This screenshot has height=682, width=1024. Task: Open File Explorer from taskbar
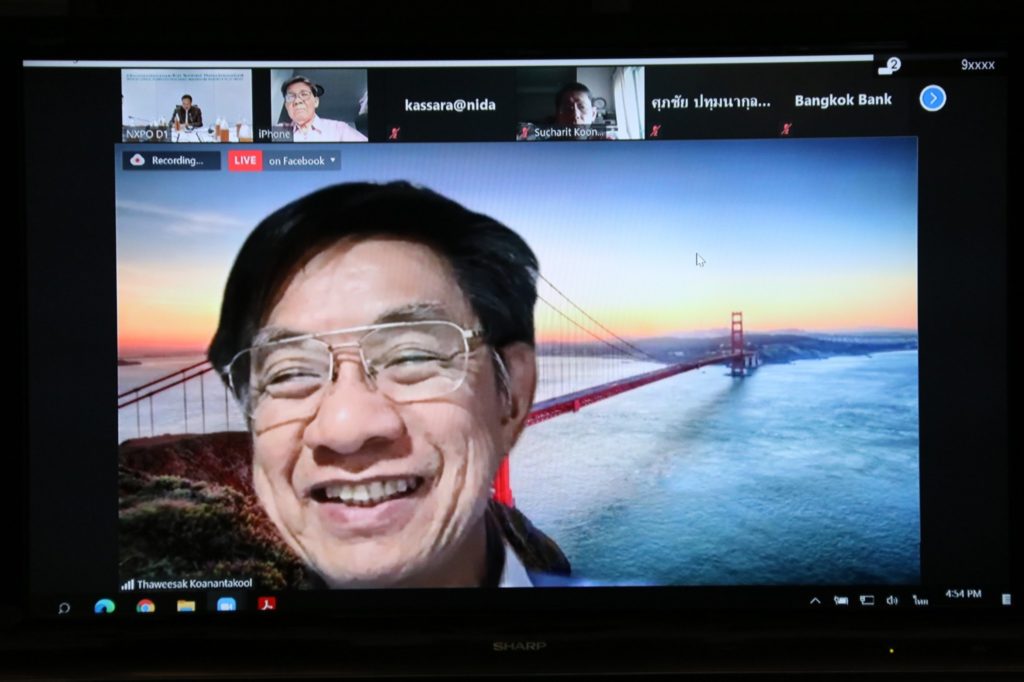click(x=186, y=605)
